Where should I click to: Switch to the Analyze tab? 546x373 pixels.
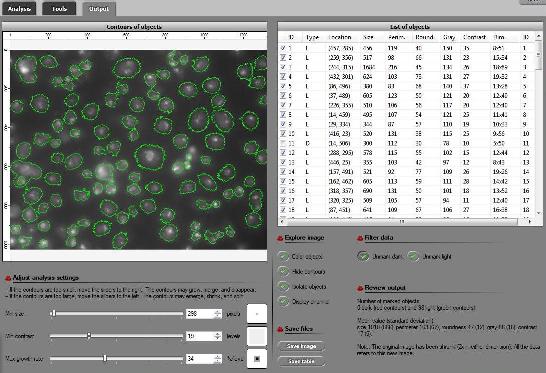point(21,9)
